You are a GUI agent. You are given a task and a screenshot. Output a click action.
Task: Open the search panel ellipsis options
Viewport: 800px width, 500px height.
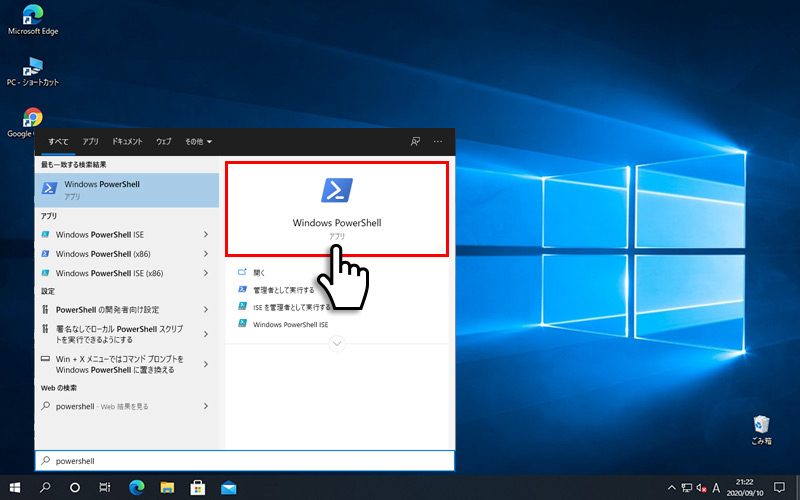point(438,141)
